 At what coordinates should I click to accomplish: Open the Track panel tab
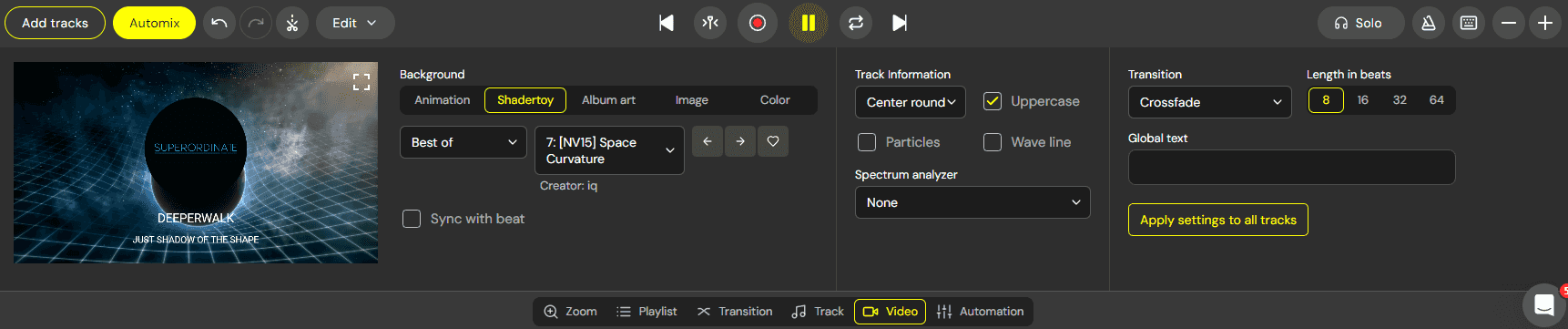coord(818,312)
